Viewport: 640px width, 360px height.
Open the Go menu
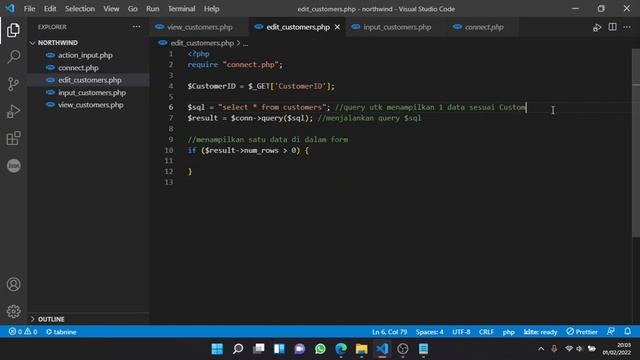pos(132,9)
